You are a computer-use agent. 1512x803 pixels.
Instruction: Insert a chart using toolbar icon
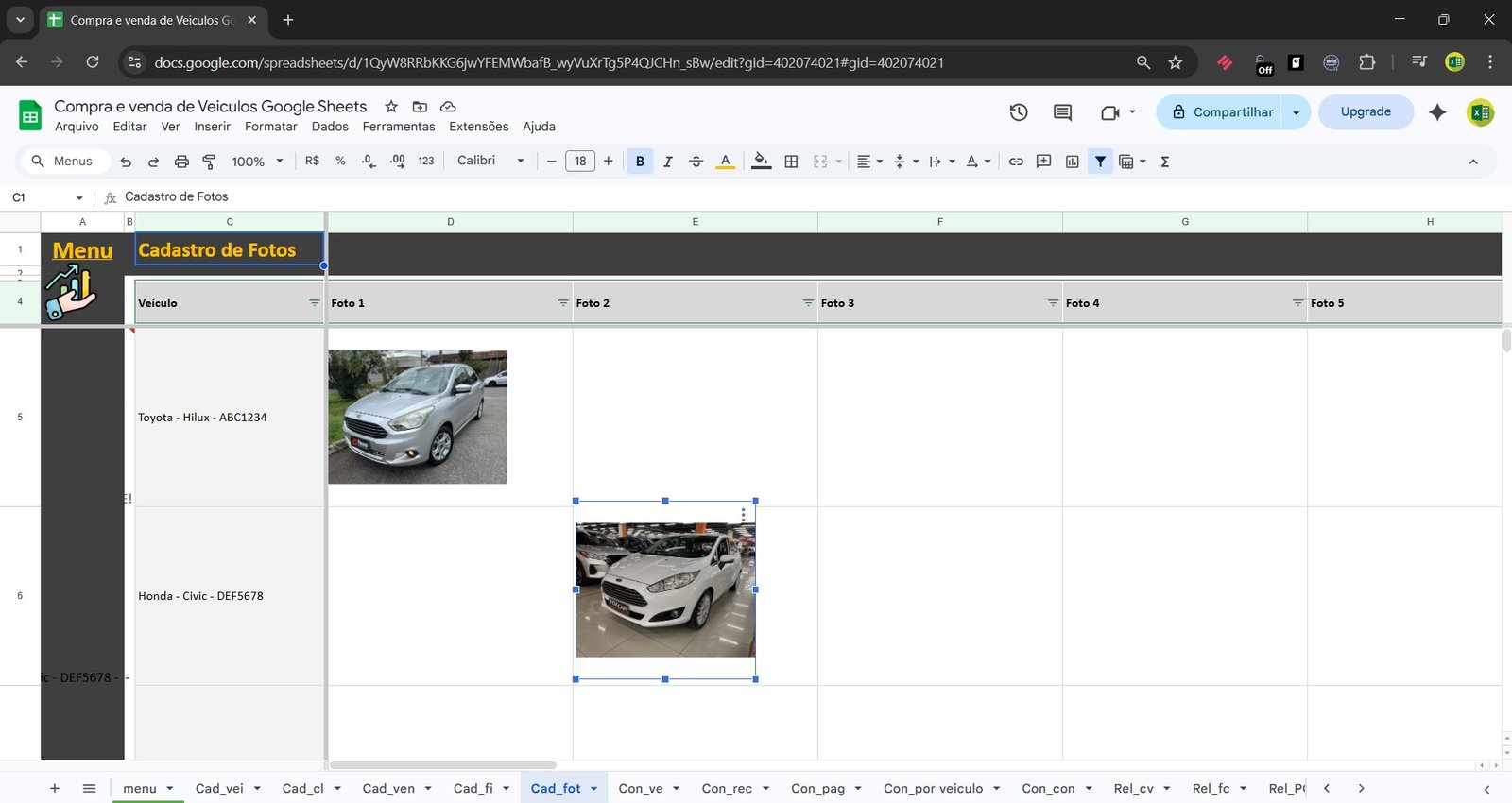click(x=1072, y=162)
